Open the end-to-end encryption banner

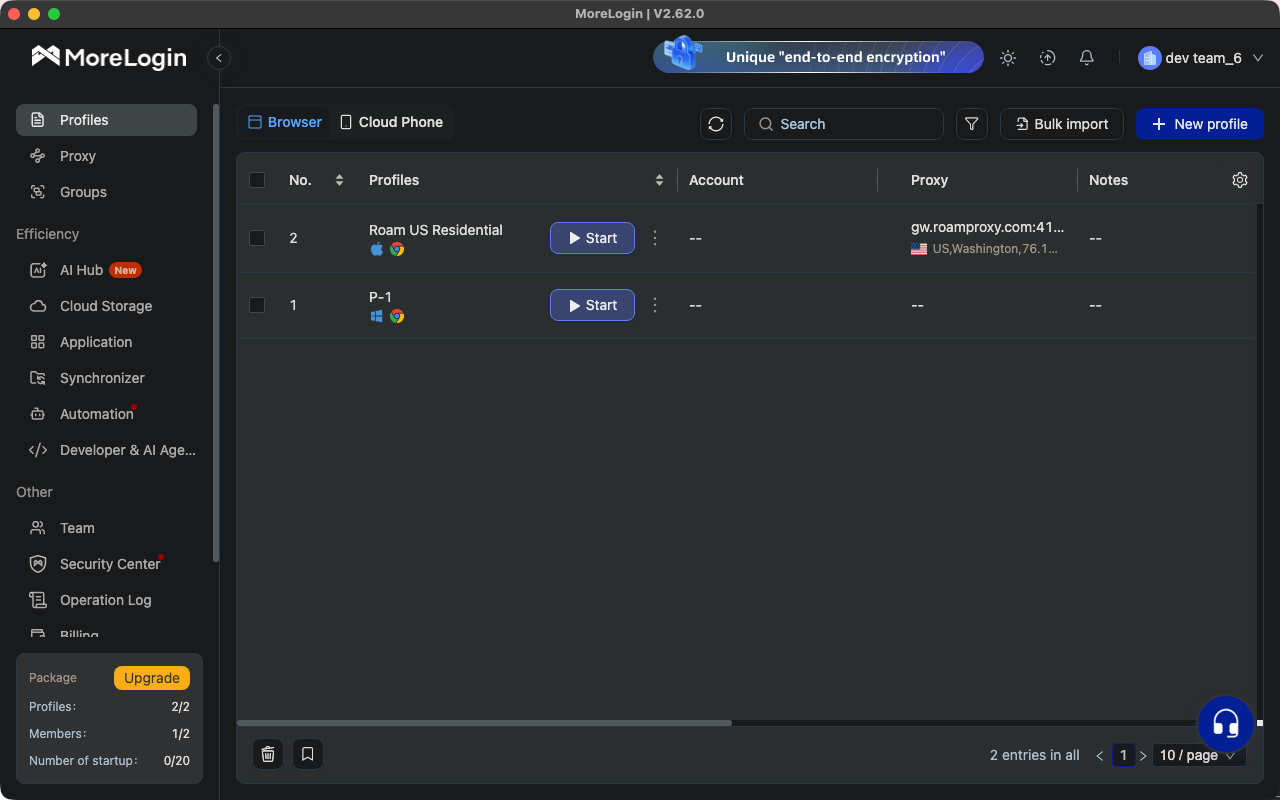tap(818, 57)
